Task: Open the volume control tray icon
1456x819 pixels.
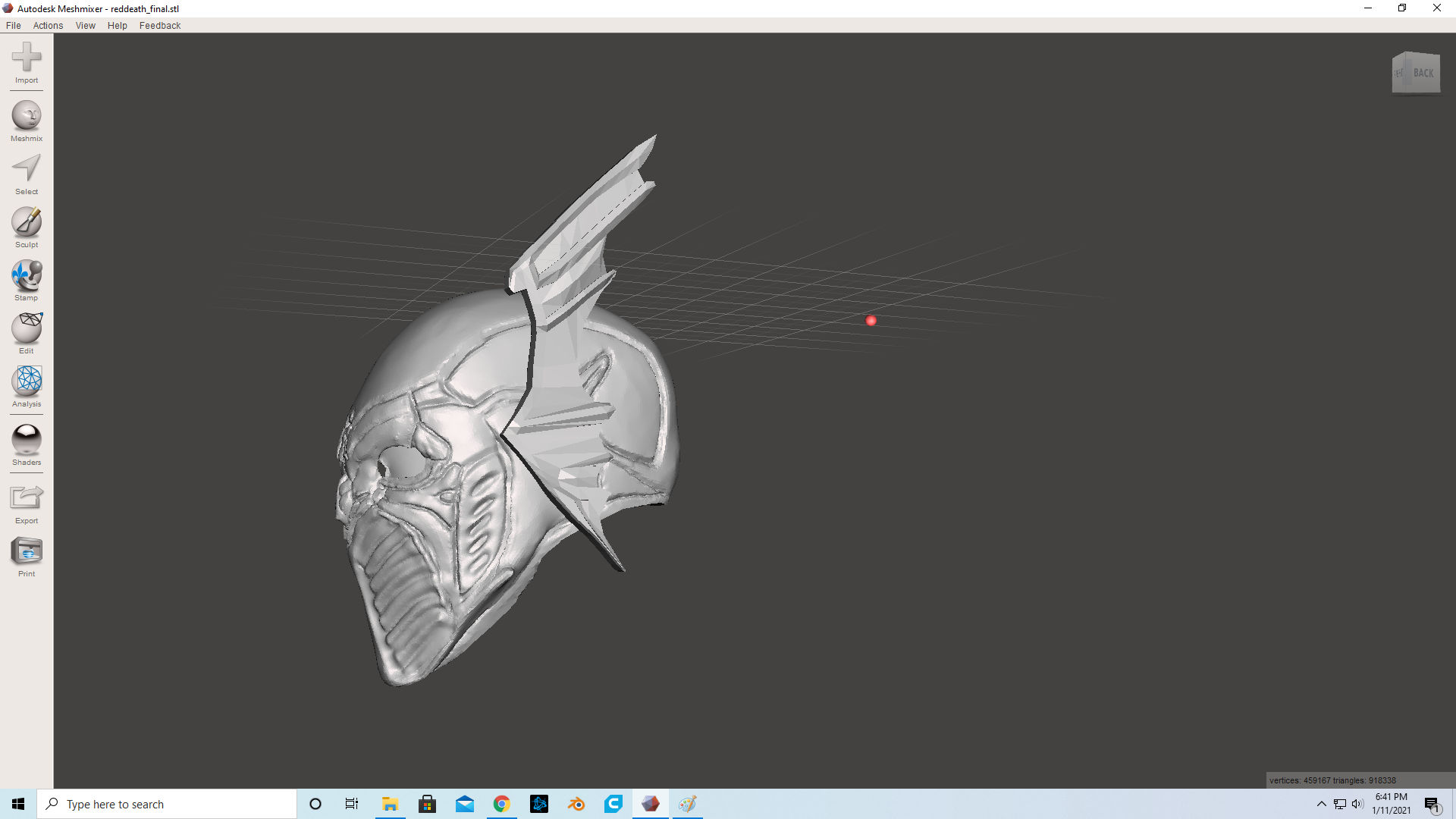Action: (x=1357, y=804)
